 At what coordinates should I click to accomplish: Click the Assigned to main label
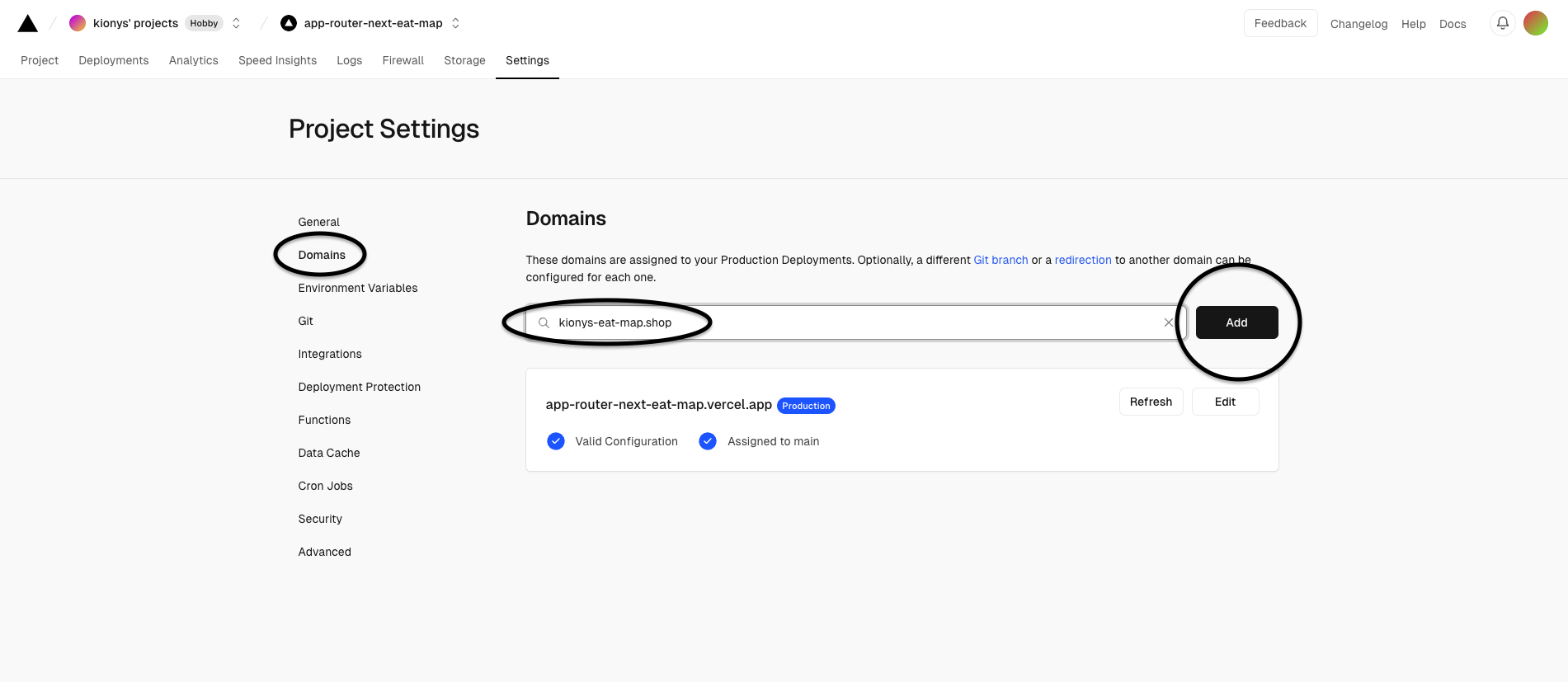coord(774,441)
